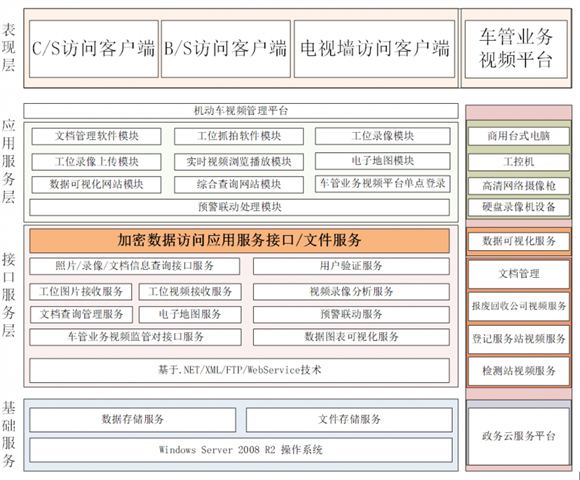Click the 实时视频浏览播放模块 box
This screenshot has height=480, width=580.
click(x=239, y=162)
